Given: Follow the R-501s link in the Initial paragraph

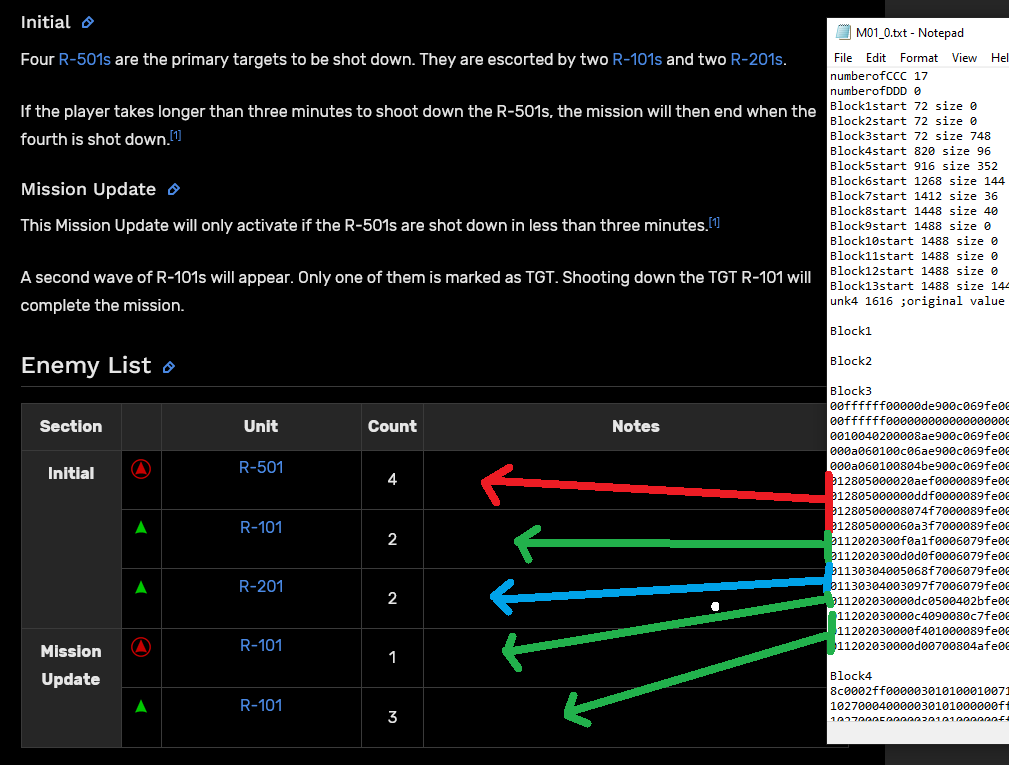Looking at the screenshot, I should (x=84, y=60).
